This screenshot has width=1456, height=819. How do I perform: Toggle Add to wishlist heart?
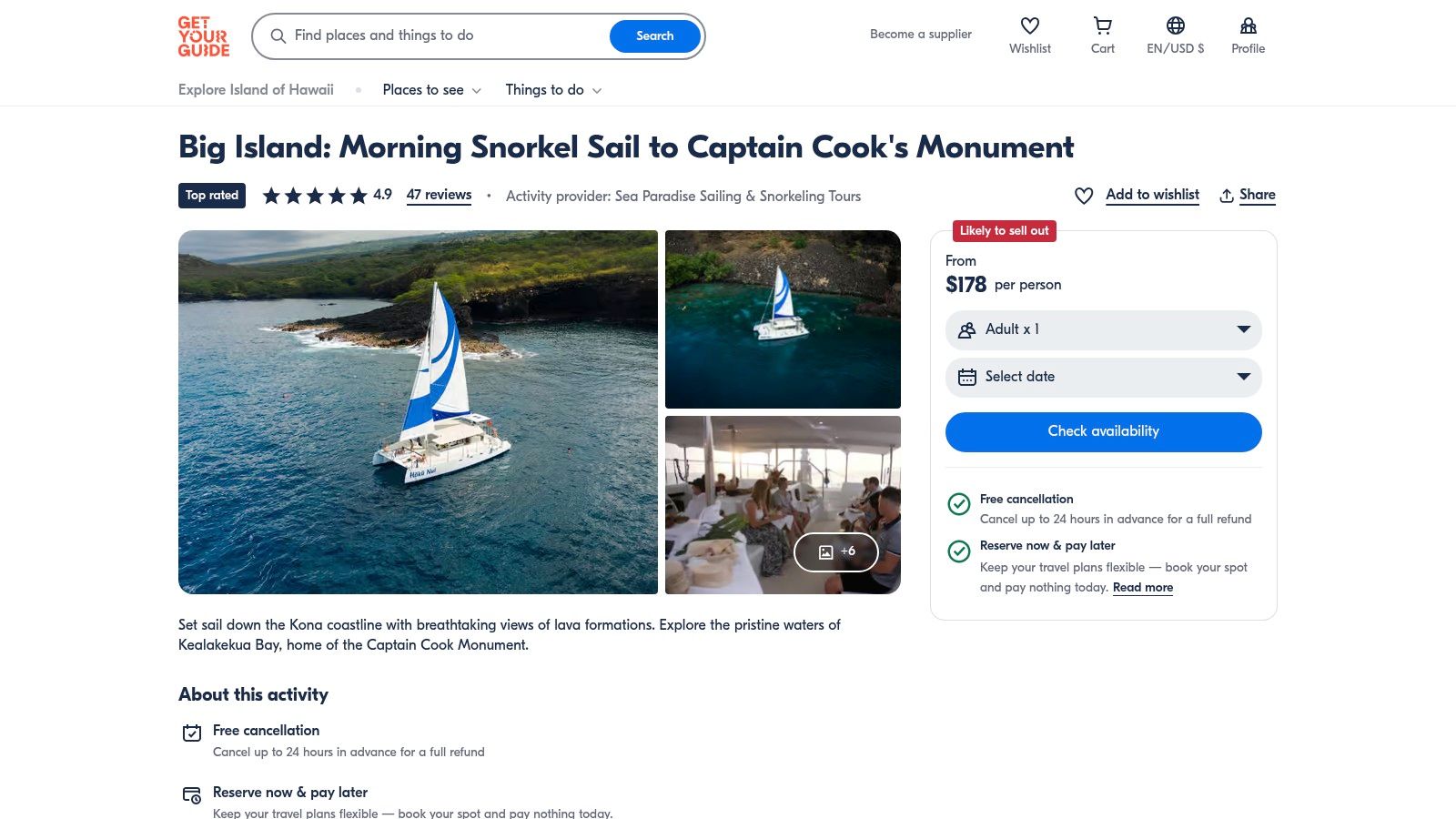click(1084, 196)
